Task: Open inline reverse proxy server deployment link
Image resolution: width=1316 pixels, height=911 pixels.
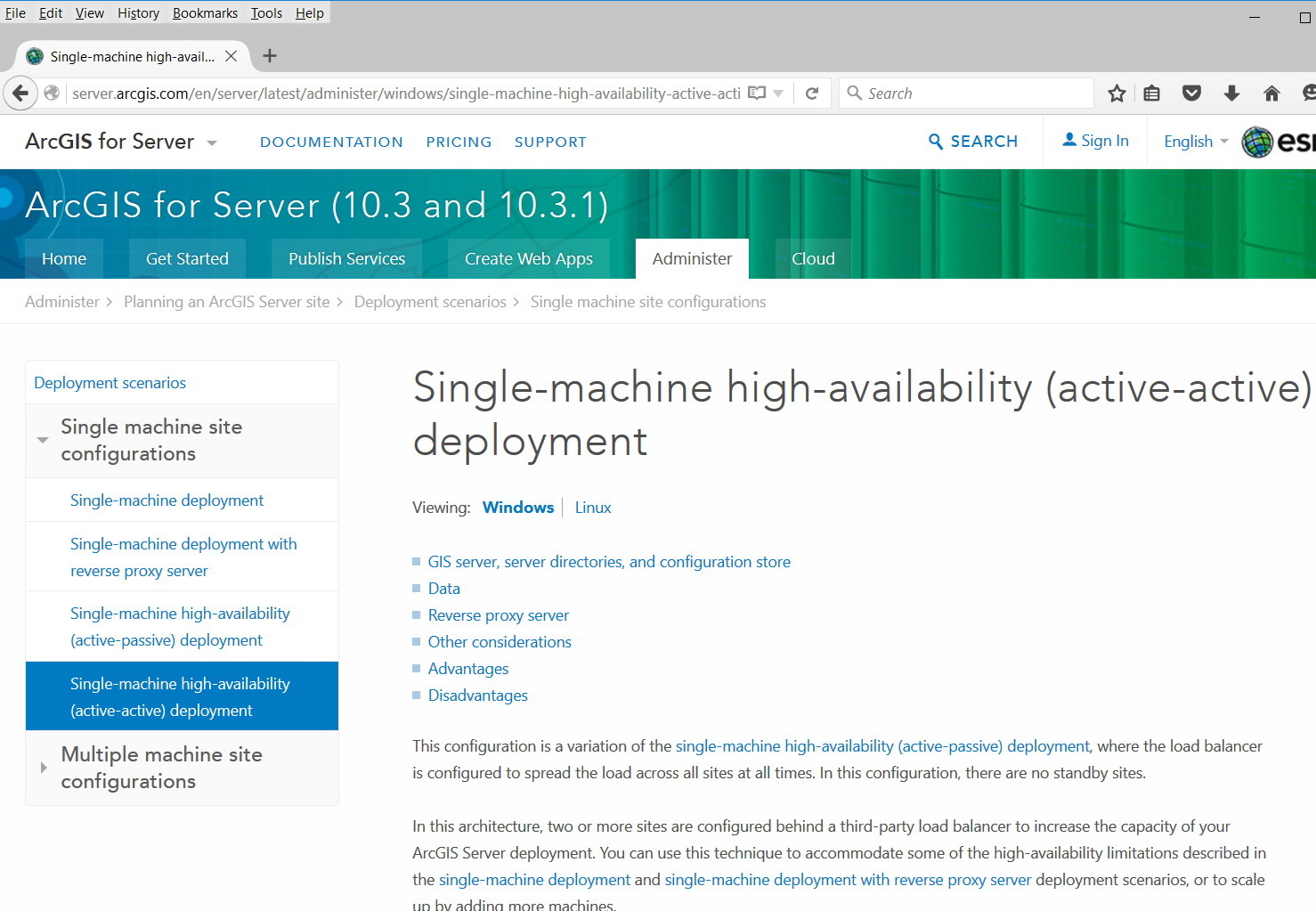Action: (x=848, y=880)
